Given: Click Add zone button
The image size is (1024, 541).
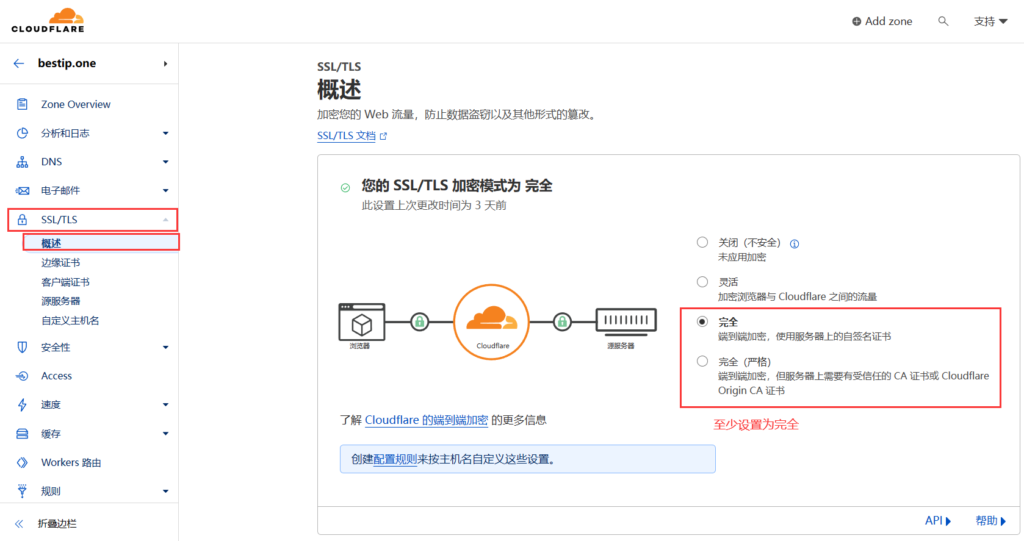Looking at the screenshot, I should [x=881, y=21].
